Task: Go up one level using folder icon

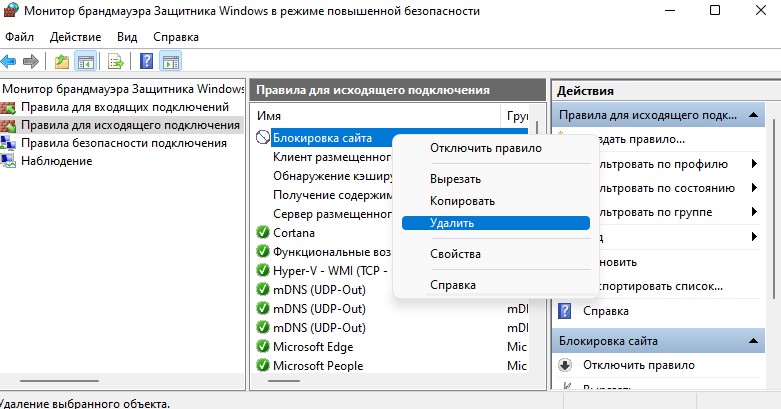Action: pos(62,62)
